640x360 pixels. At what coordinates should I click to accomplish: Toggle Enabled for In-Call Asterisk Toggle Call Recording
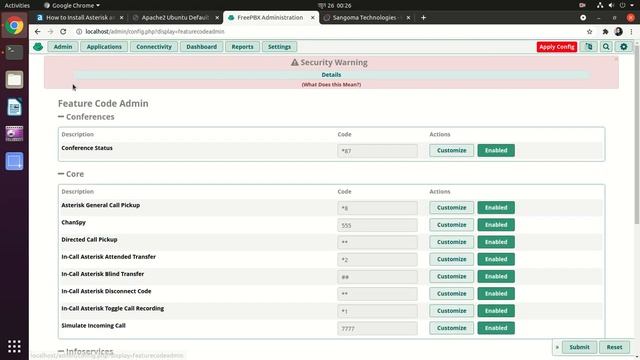496,311
